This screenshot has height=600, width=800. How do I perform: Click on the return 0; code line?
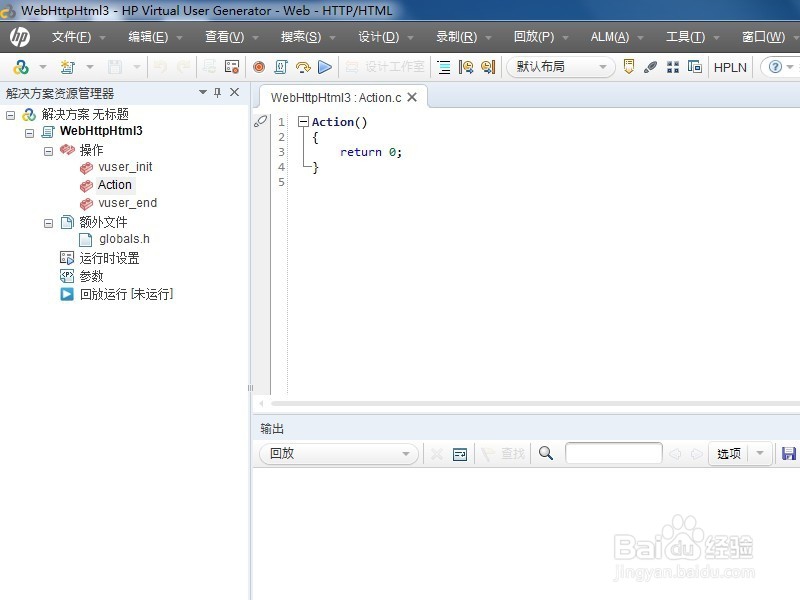tap(371, 152)
